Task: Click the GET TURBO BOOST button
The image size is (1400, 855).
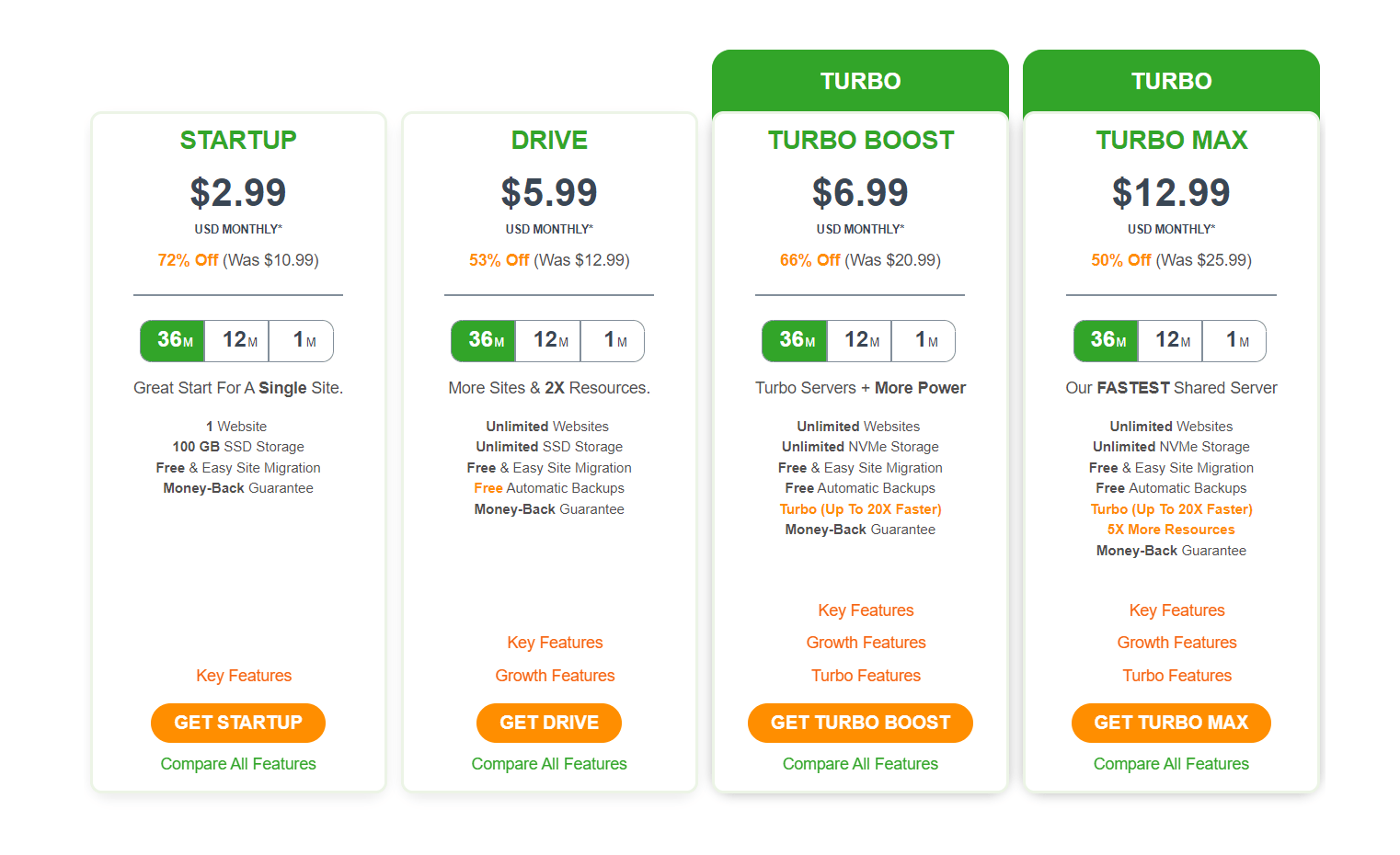Action: [x=859, y=723]
